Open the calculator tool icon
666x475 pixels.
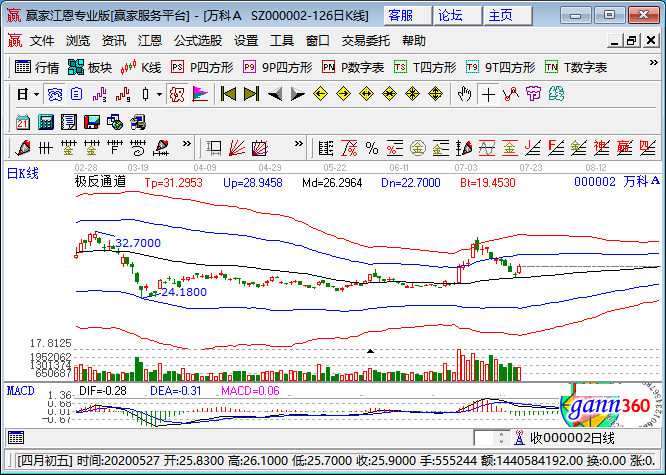click(x=45, y=122)
